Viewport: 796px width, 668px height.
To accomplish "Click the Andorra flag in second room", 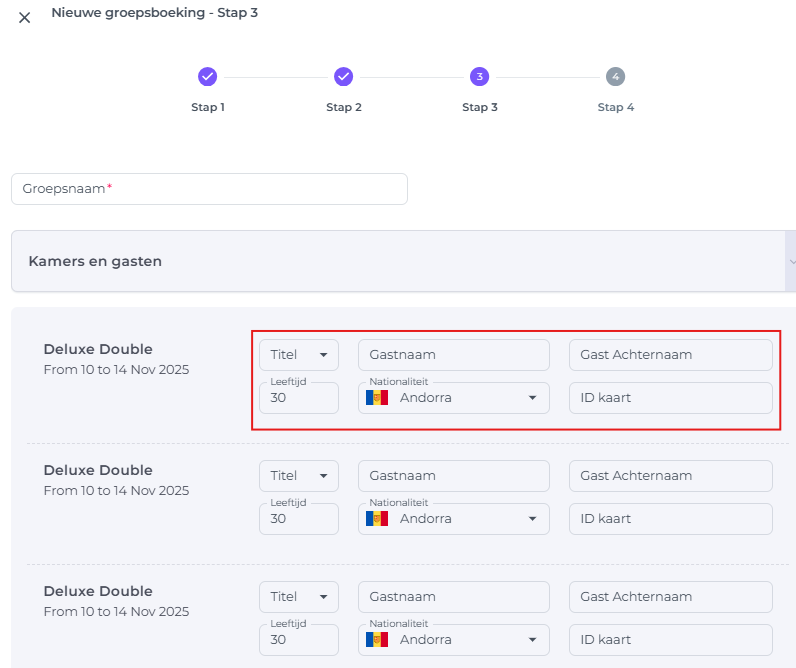I will pyautogui.click(x=377, y=519).
